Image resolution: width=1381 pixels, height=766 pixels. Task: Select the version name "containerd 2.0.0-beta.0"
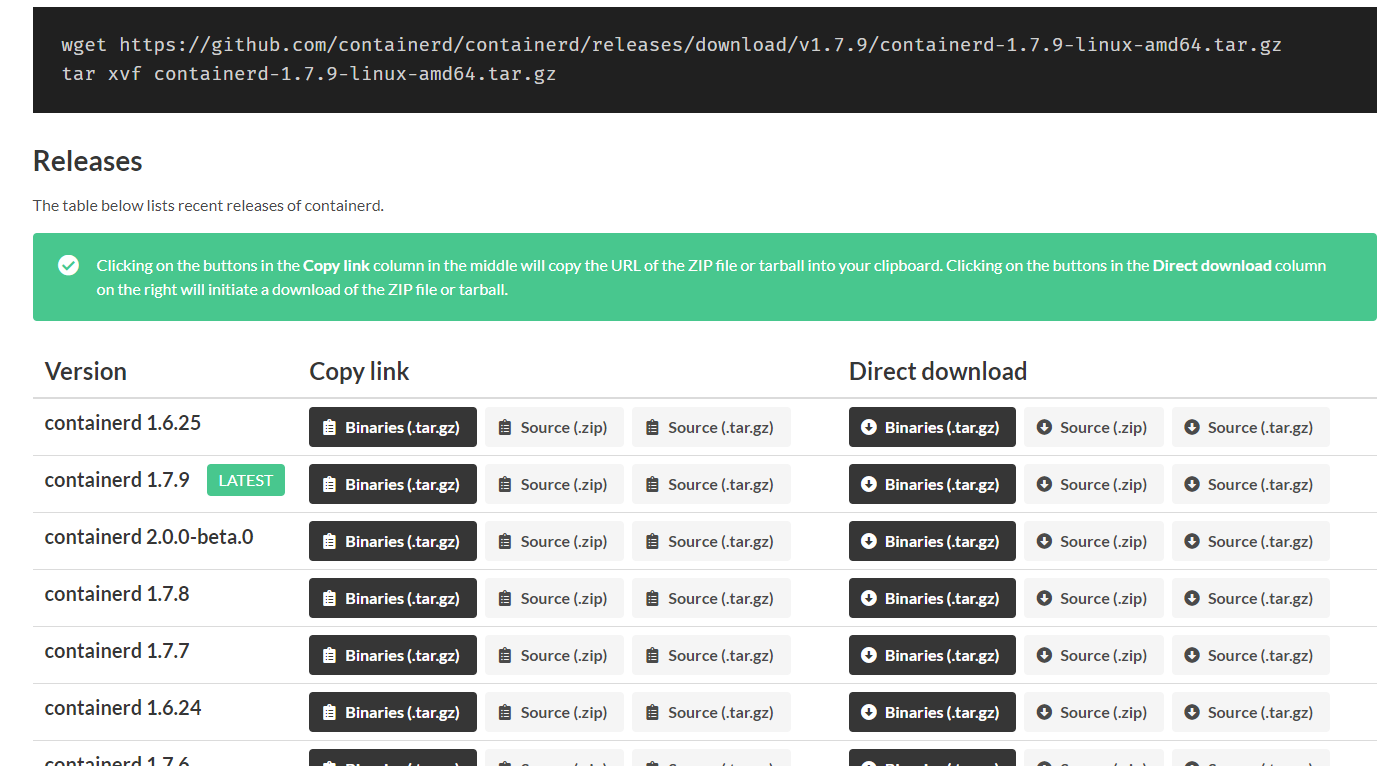[x=149, y=537]
